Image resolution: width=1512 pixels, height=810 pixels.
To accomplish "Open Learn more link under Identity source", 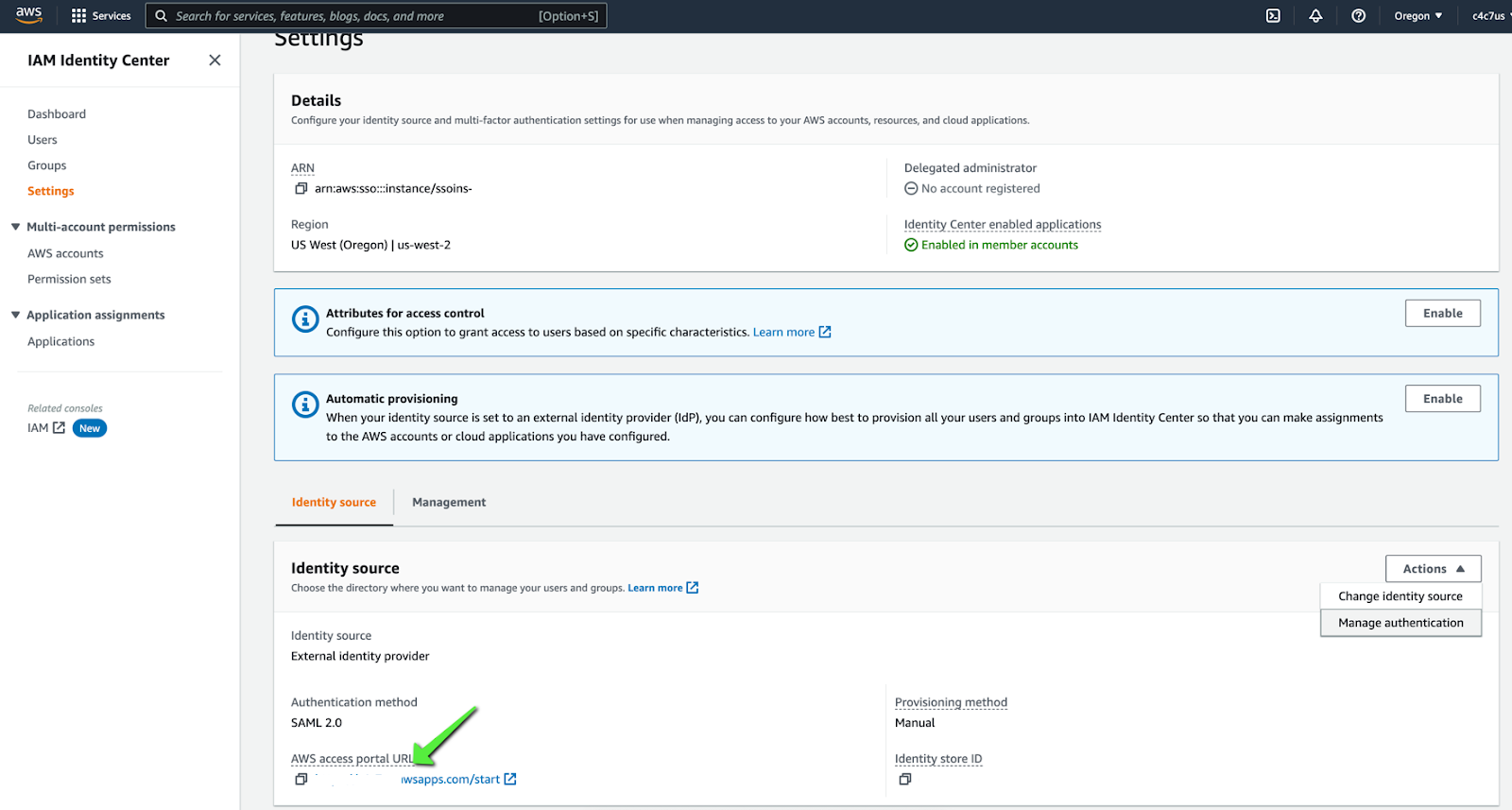I will 663,588.
